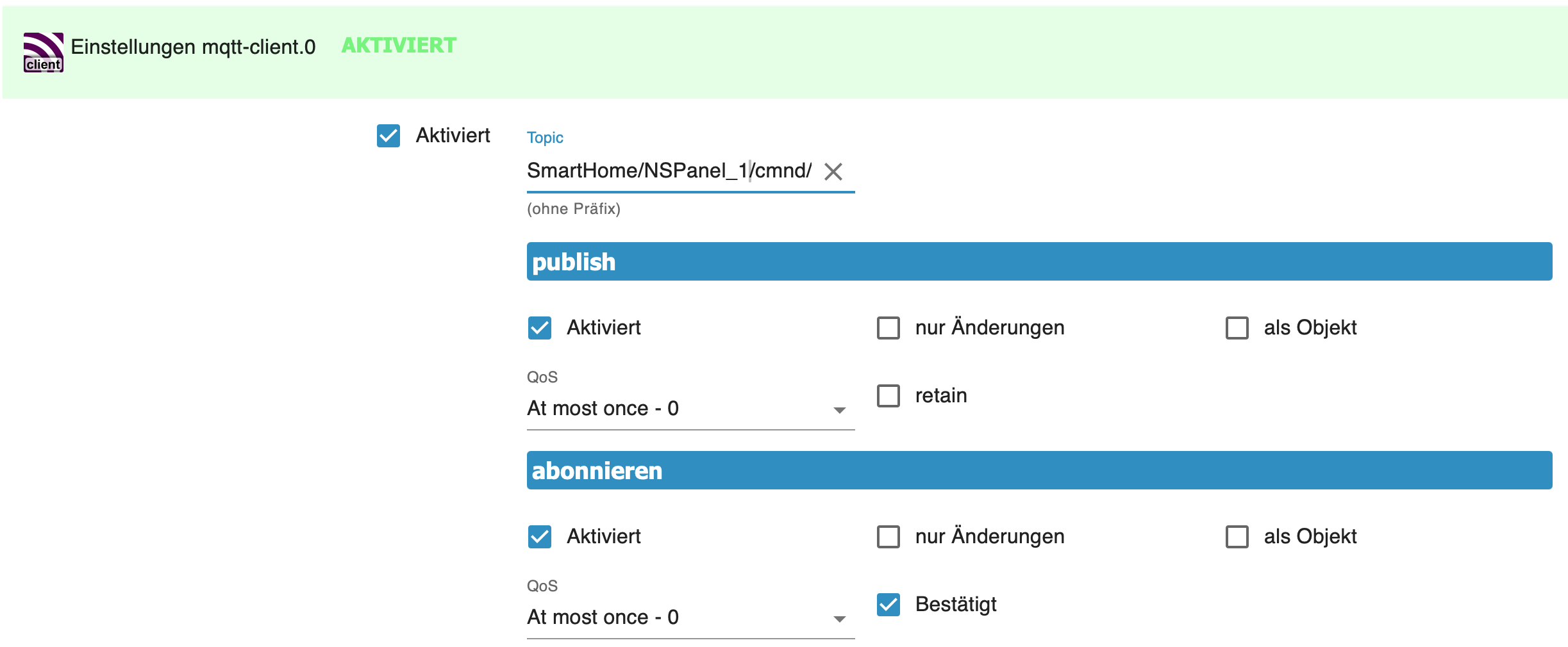The image size is (1568, 647).
Task: Enable nur Änderungen in the publish section
Action: 888,328
